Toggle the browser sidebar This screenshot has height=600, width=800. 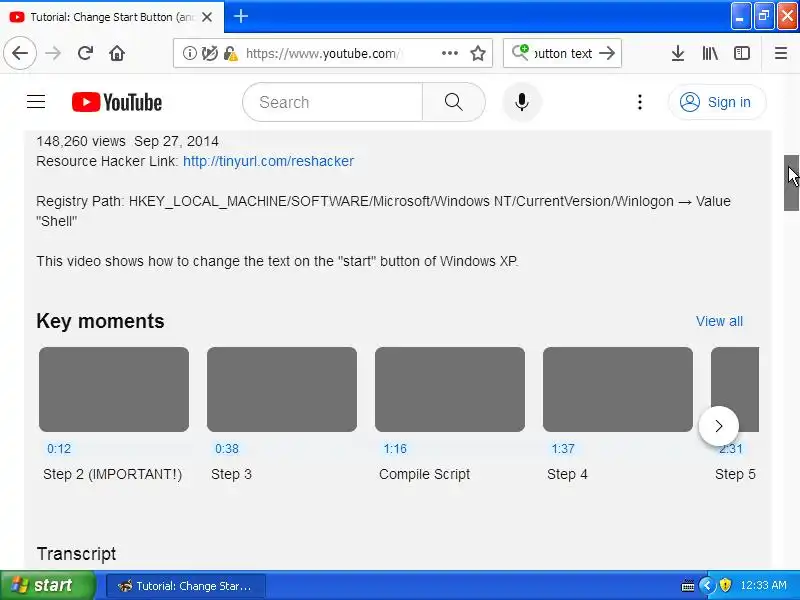click(x=742, y=53)
